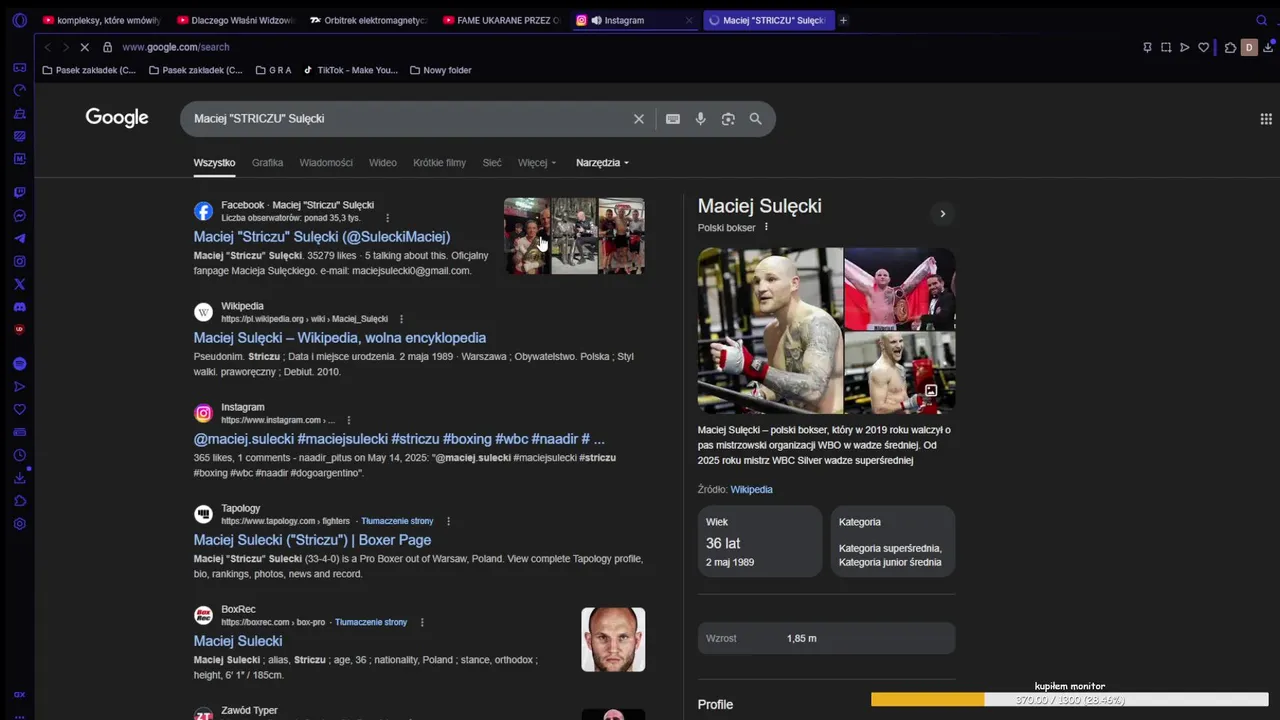This screenshot has height=720, width=1280.
Task: Open GX Control speedometer panel
Action: pyautogui.click(x=19, y=90)
